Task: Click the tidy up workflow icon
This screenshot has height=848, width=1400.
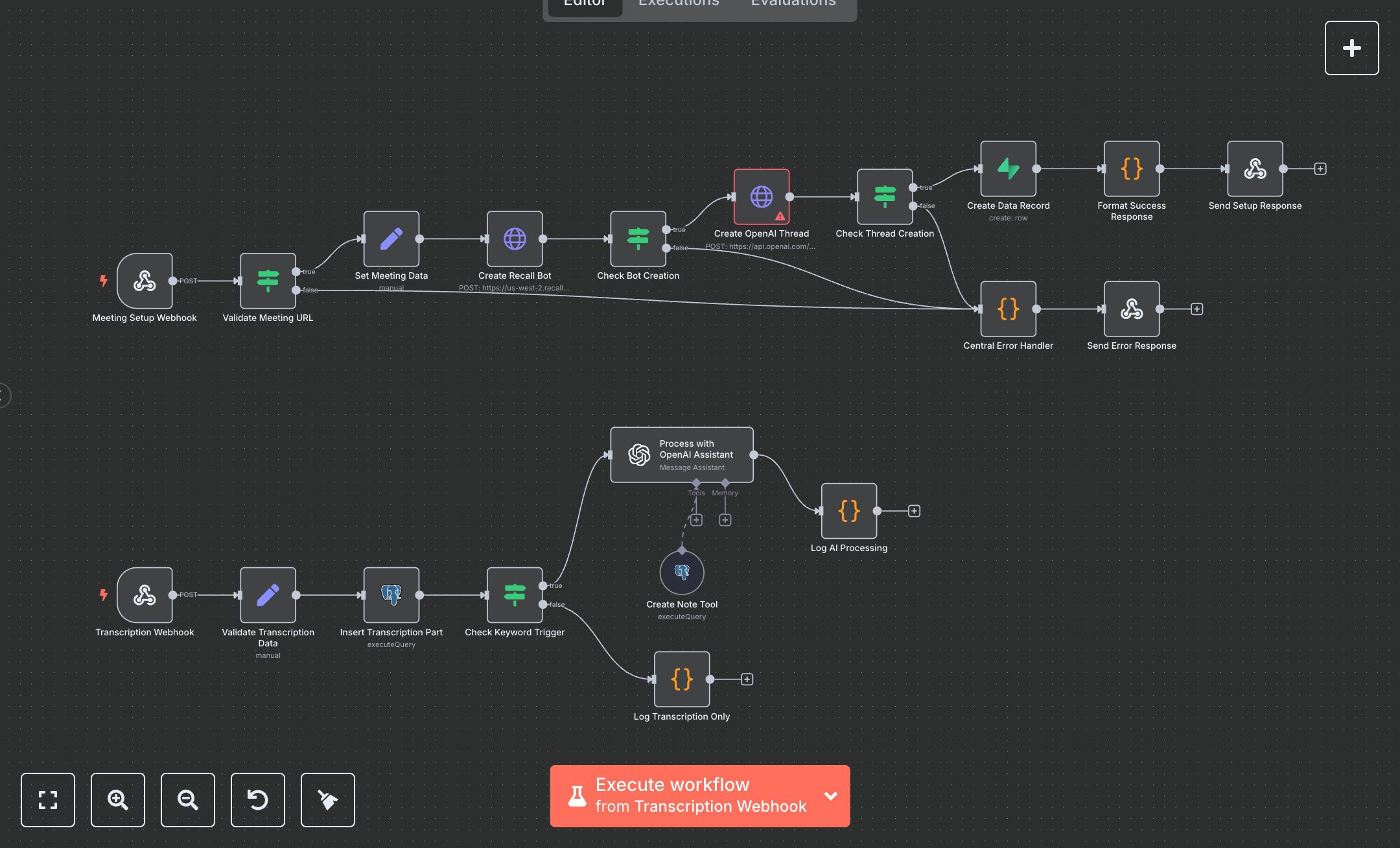Action: [x=327, y=800]
